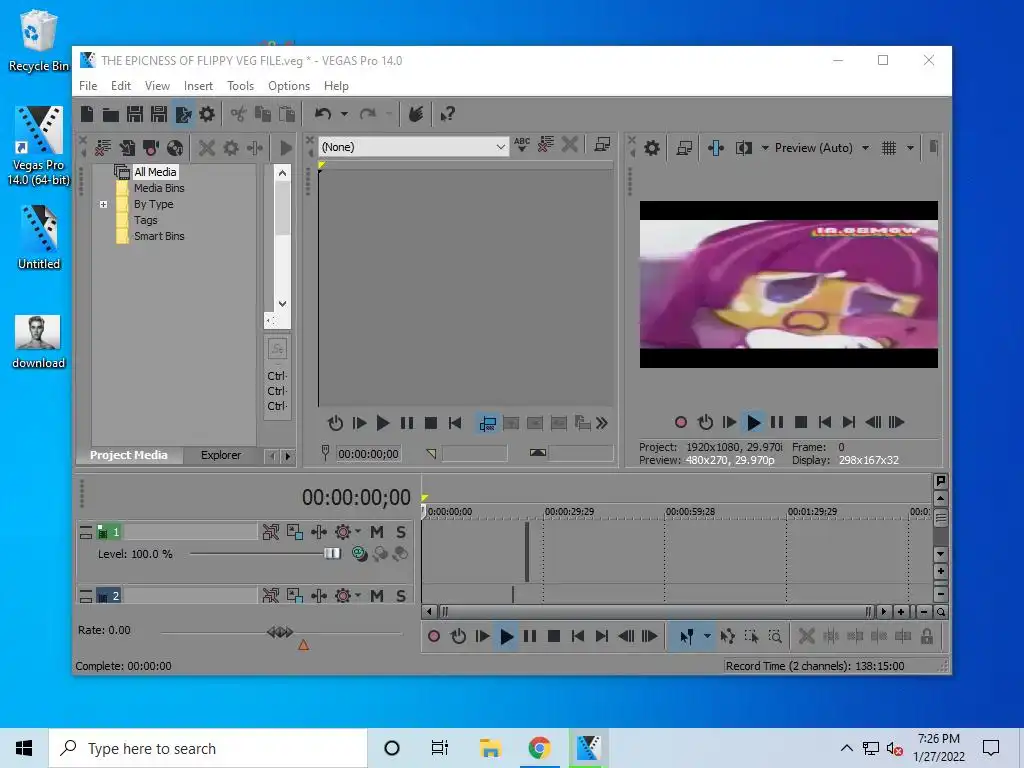Click the orange playback rate triangle
Image resolution: width=1024 pixels, height=768 pixels.
pyautogui.click(x=304, y=645)
